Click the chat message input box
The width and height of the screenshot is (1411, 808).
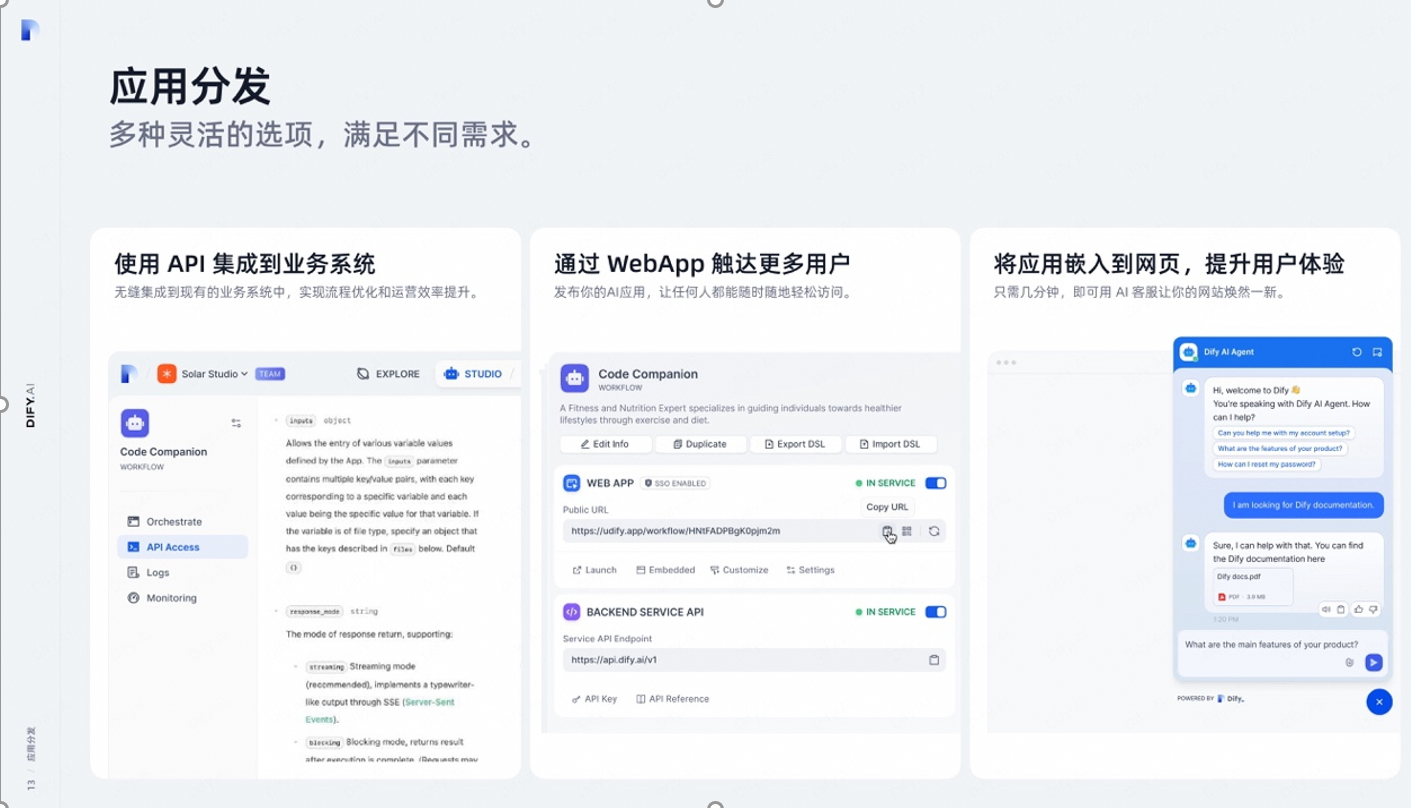pyautogui.click(x=1282, y=653)
